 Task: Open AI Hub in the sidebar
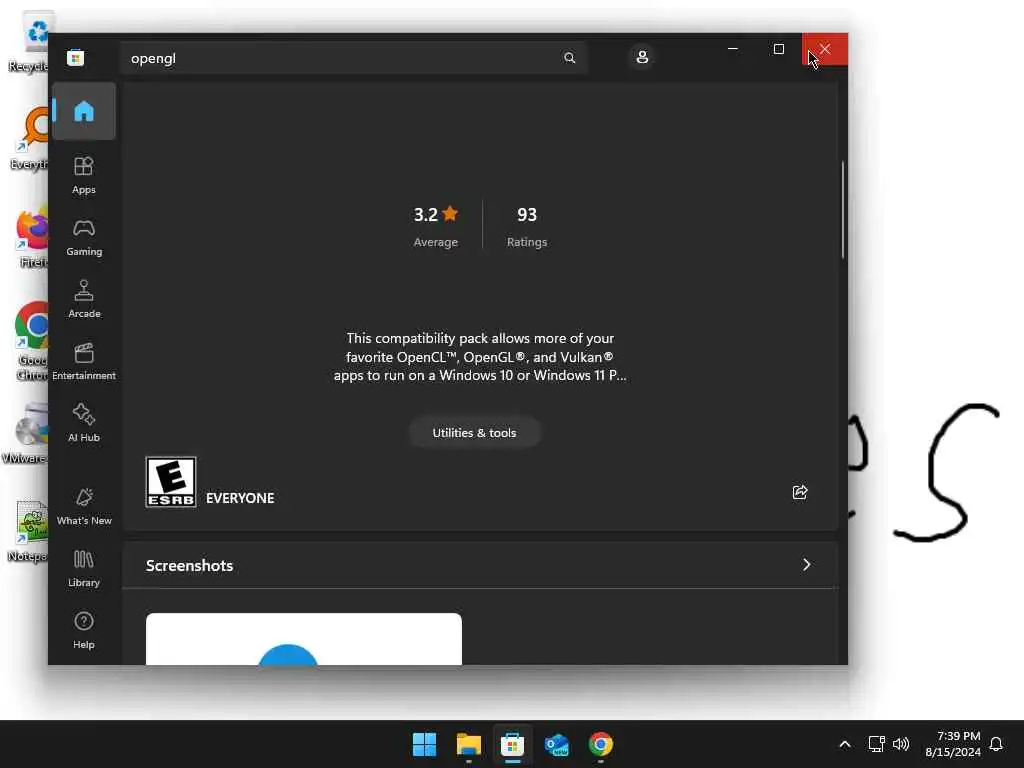pyautogui.click(x=84, y=423)
